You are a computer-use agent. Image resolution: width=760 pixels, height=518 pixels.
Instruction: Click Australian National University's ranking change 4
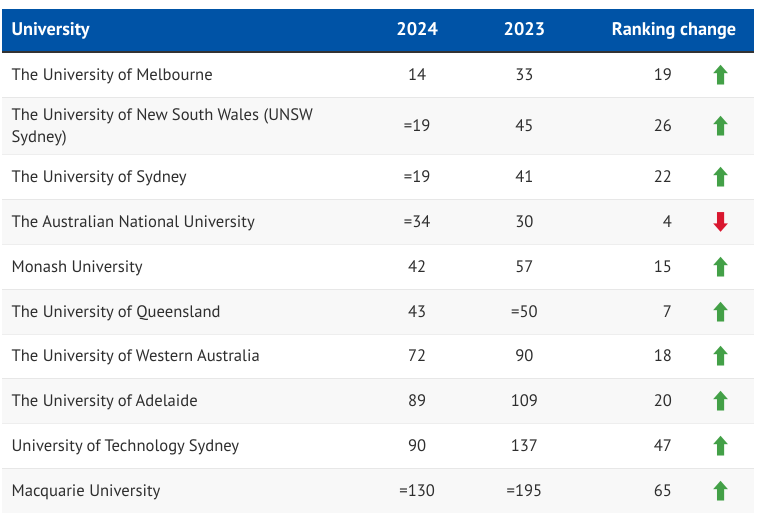click(x=667, y=221)
